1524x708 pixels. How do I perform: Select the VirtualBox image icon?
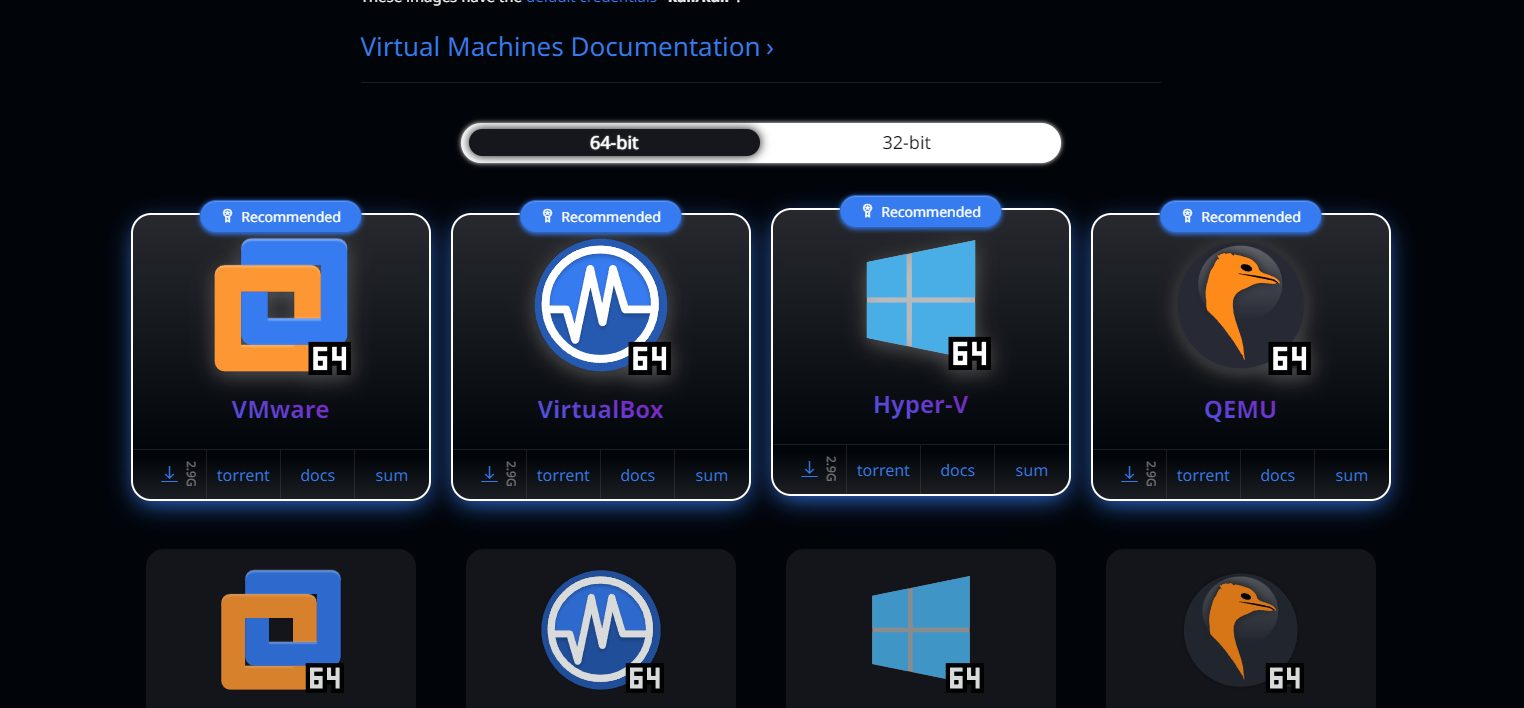pos(600,305)
